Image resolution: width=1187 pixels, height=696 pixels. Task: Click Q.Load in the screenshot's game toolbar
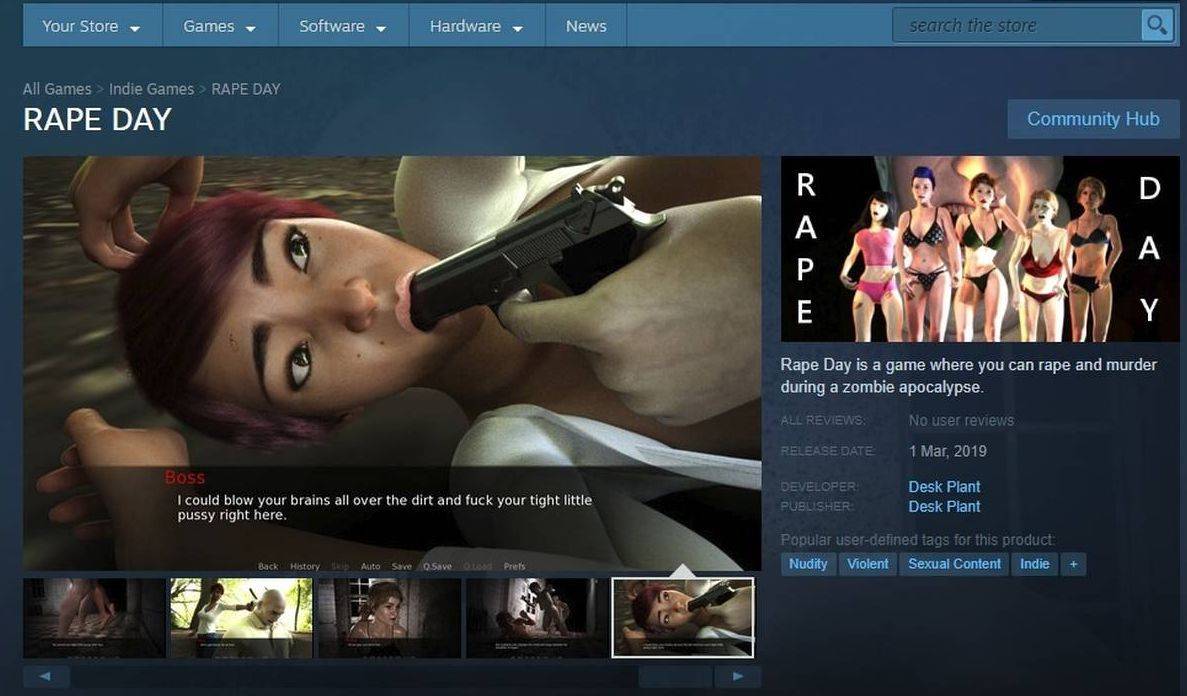click(478, 566)
